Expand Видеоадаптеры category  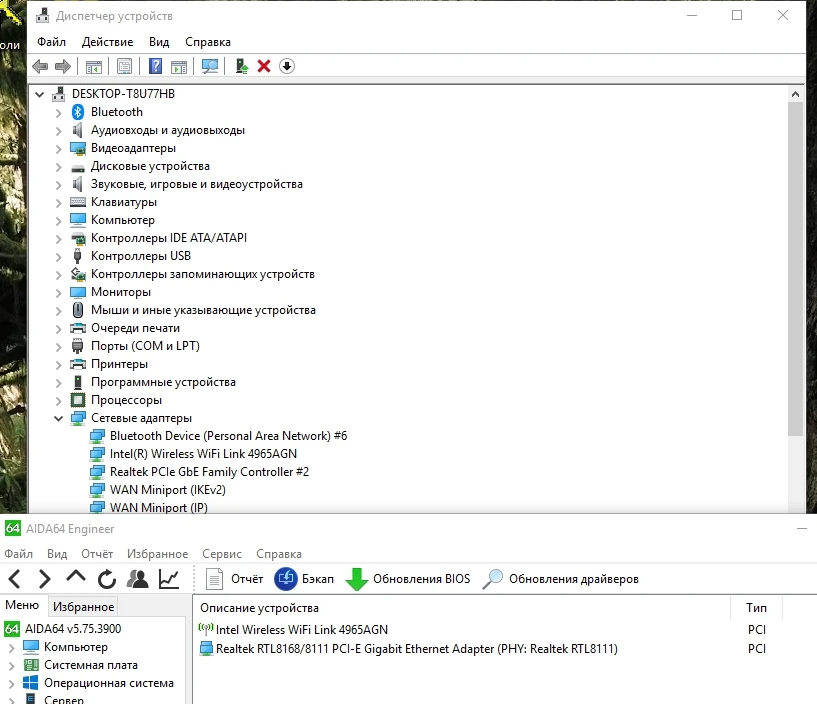(x=58, y=149)
